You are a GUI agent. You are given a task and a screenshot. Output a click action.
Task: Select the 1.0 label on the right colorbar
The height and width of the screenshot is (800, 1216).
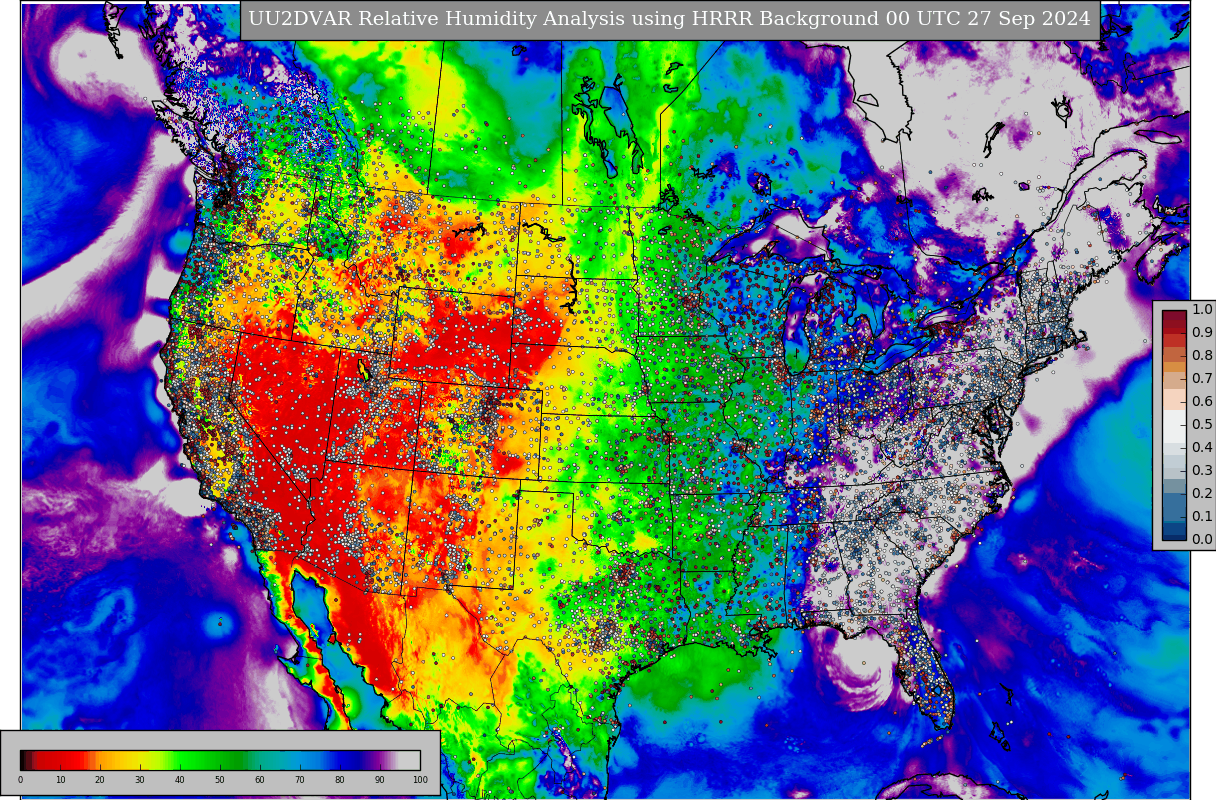tap(1202, 309)
